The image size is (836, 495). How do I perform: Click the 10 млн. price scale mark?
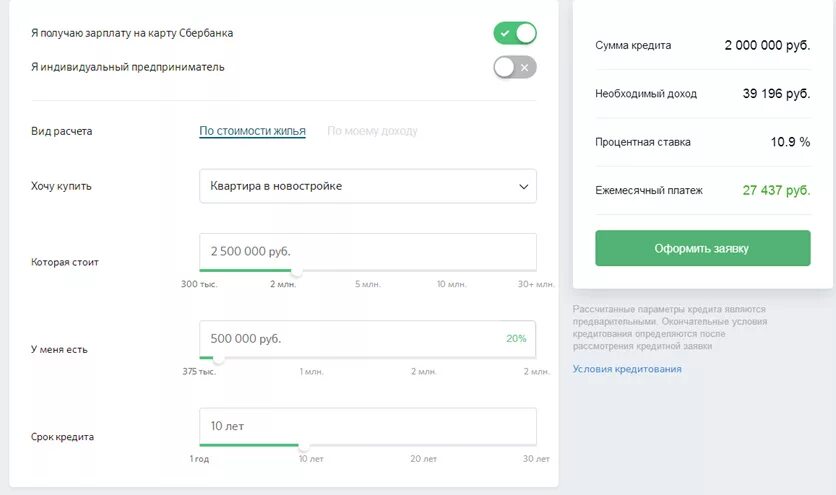tap(451, 284)
